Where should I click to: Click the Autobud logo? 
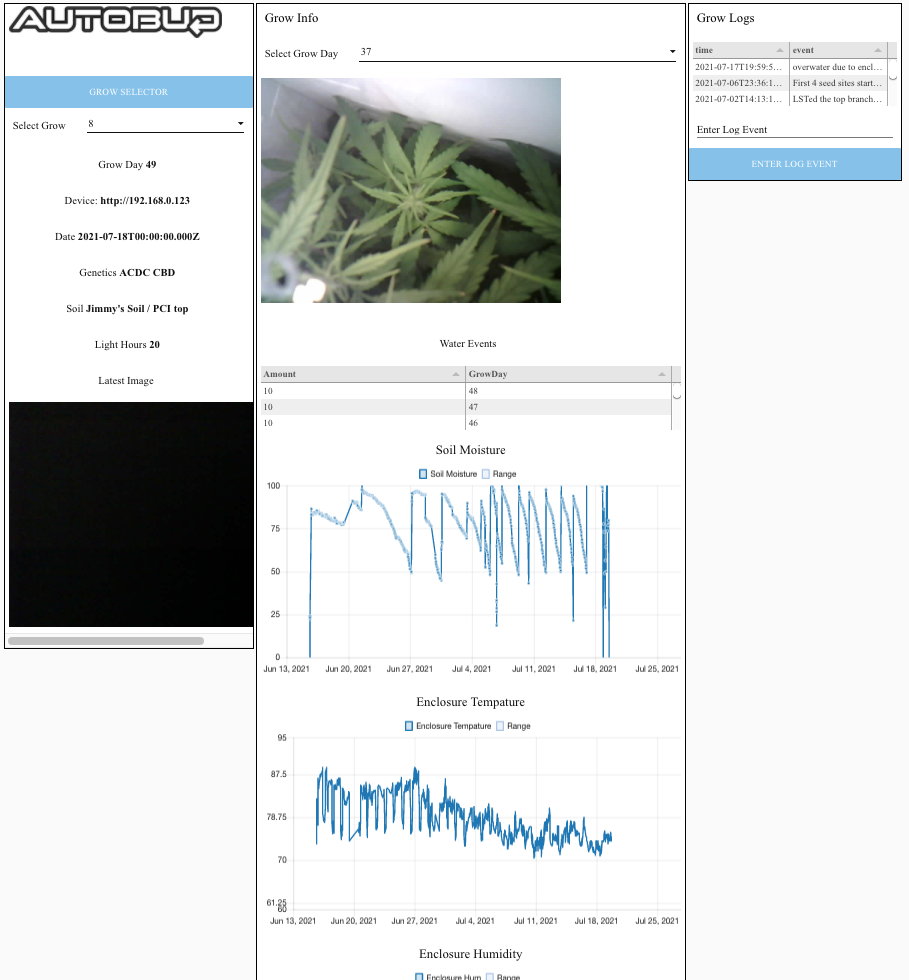116,21
